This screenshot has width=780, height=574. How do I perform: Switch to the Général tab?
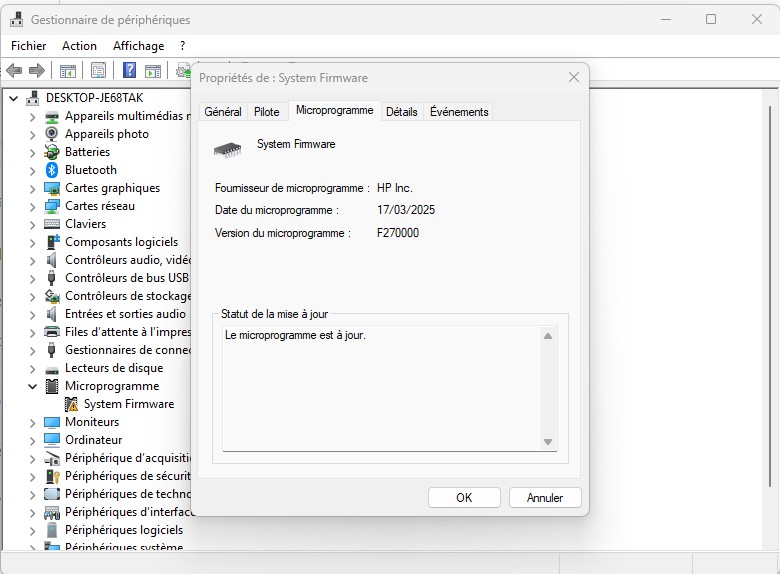tap(223, 112)
